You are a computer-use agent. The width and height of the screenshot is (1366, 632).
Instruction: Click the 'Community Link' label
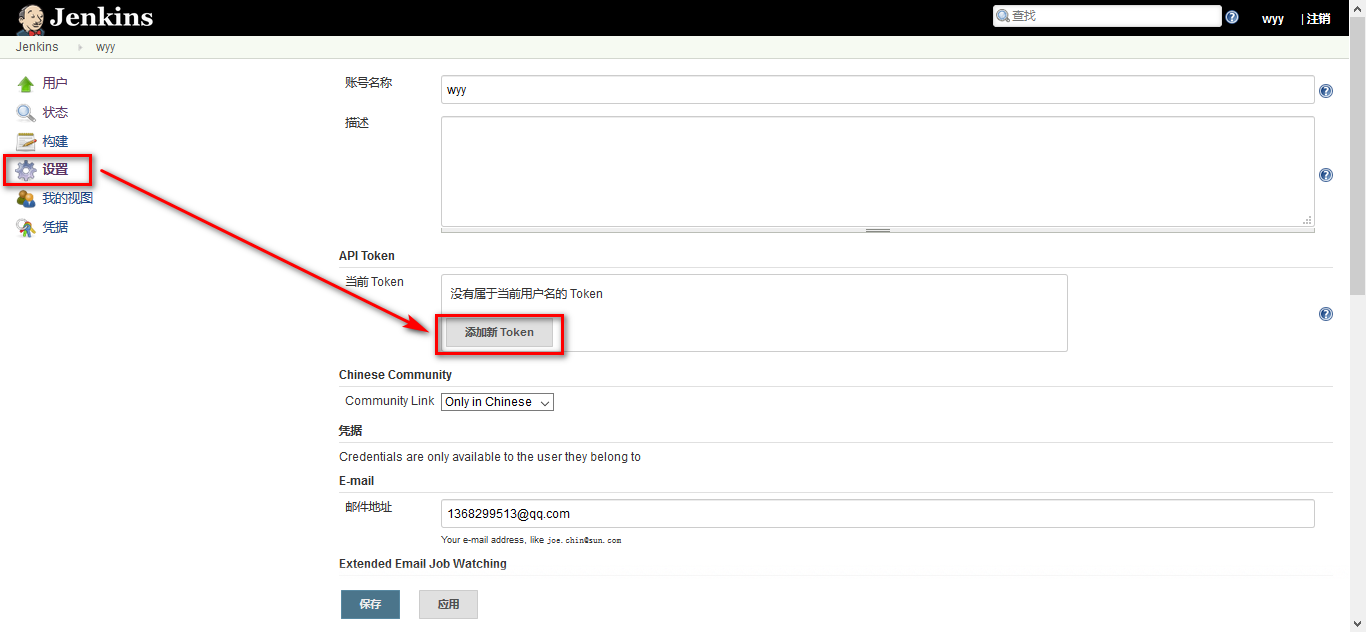tap(390, 401)
